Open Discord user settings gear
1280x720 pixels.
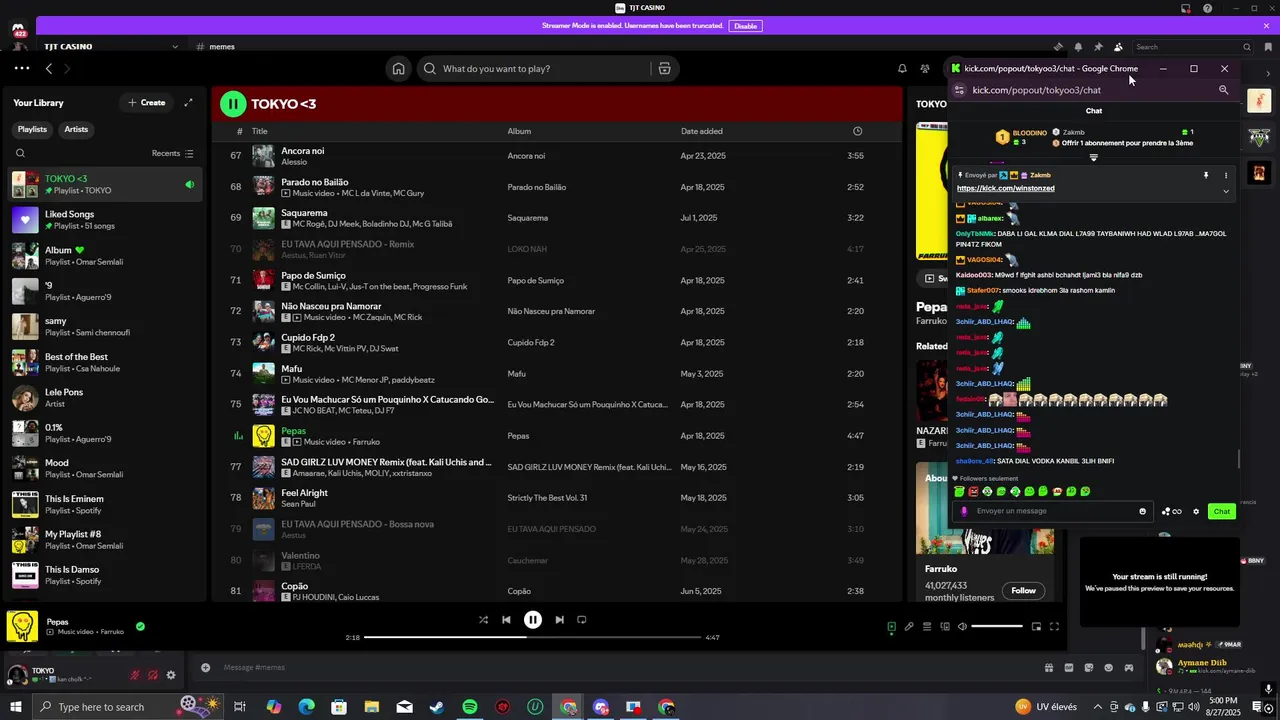(x=171, y=675)
